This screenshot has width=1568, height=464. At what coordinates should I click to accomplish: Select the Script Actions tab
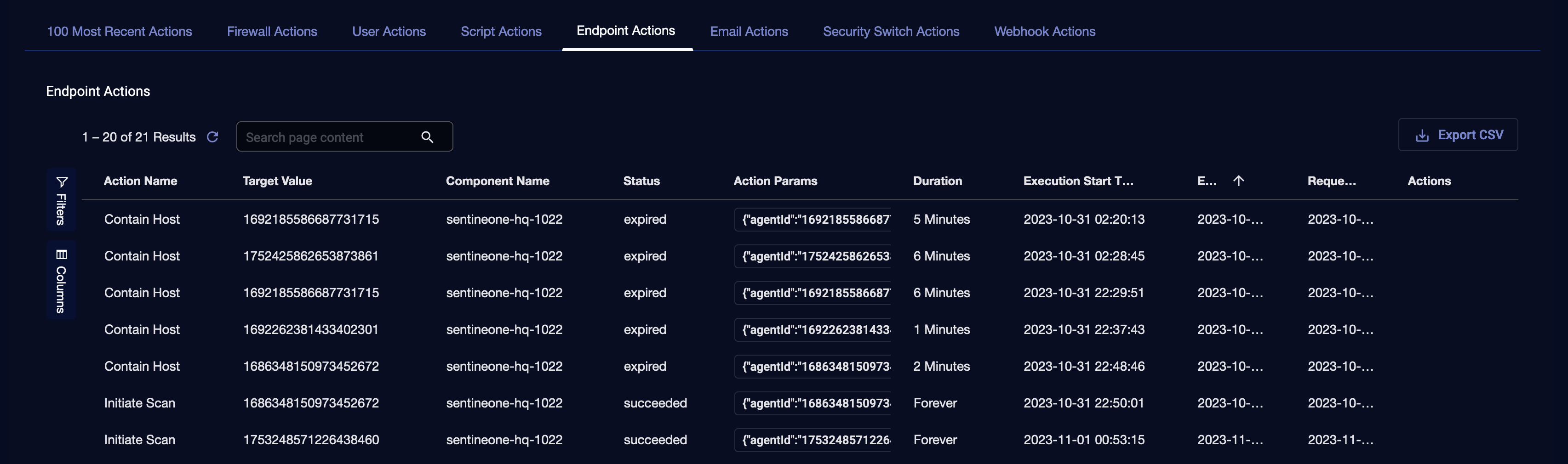pyautogui.click(x=500, y=32)
